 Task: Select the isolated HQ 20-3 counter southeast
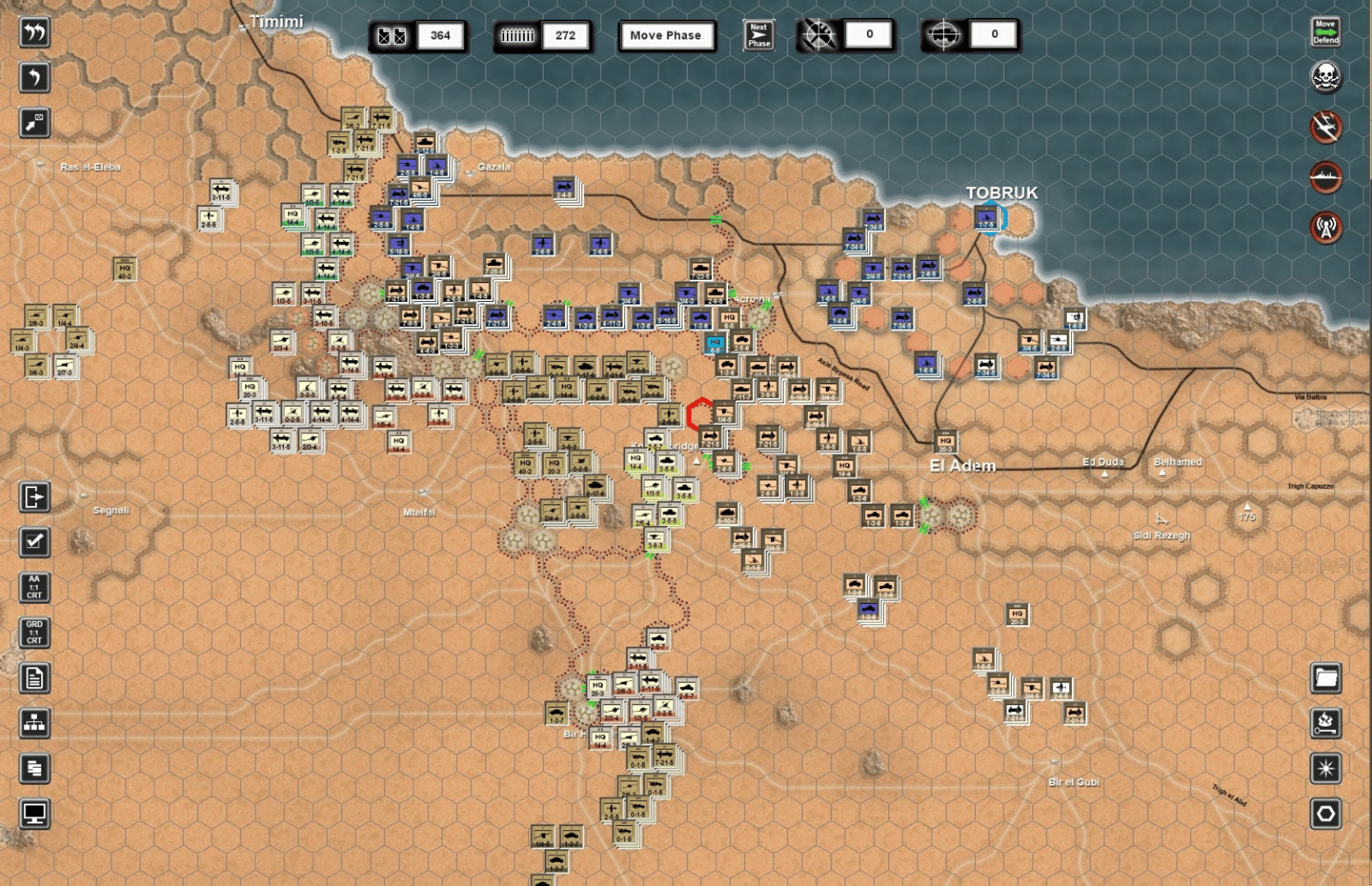[x=1017, y=615]
